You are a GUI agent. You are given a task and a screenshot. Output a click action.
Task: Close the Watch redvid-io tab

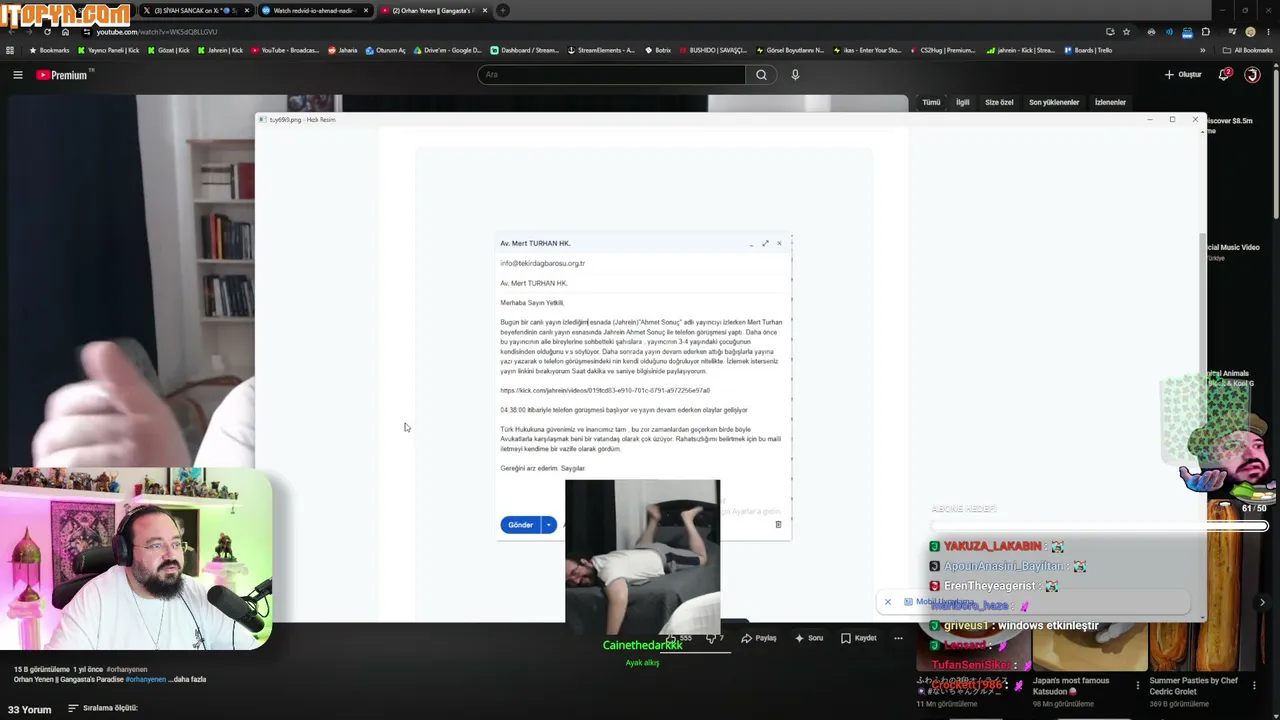366,11
